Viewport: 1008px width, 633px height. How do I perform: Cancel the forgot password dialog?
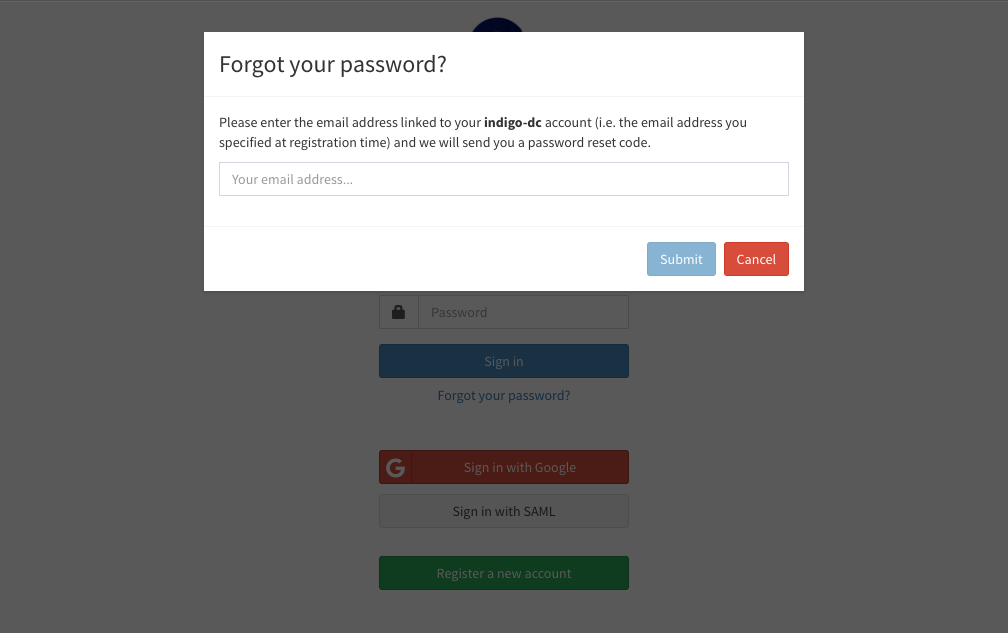(756, 259)
